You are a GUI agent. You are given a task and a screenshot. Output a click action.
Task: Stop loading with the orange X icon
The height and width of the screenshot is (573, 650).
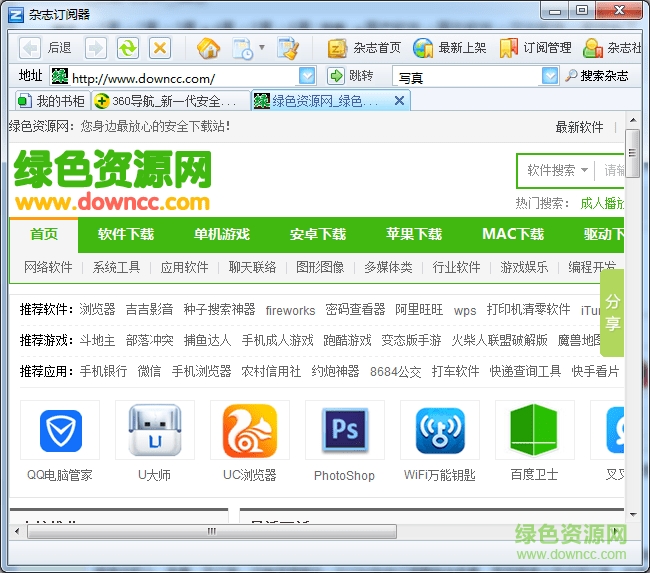(x=159, y=48)
